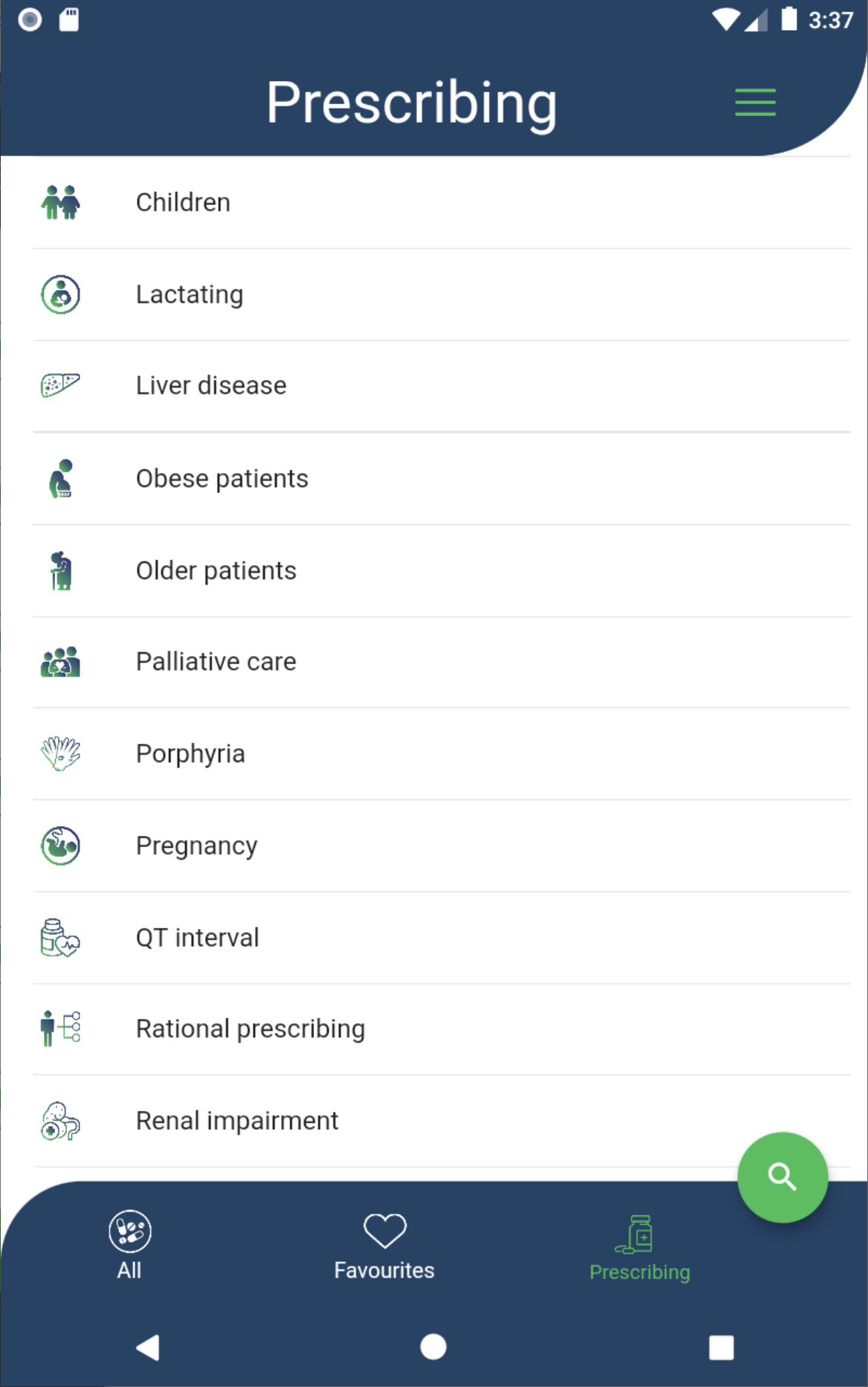Open the Pregnancy list item
868x1387 pixels.
pyautogui.click(x=196, y=846)
